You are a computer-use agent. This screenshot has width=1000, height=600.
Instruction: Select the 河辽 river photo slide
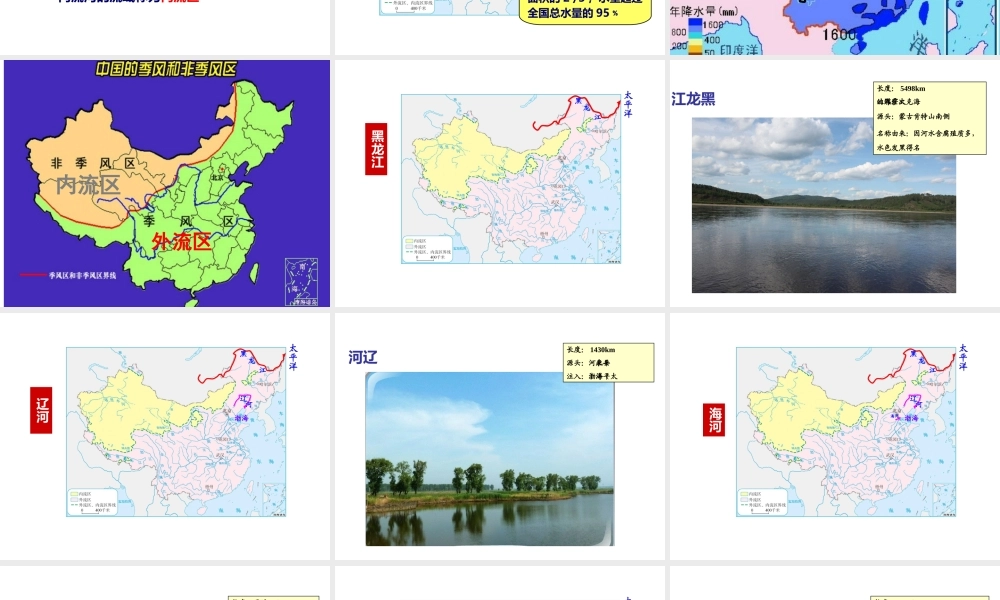(500, 436)
